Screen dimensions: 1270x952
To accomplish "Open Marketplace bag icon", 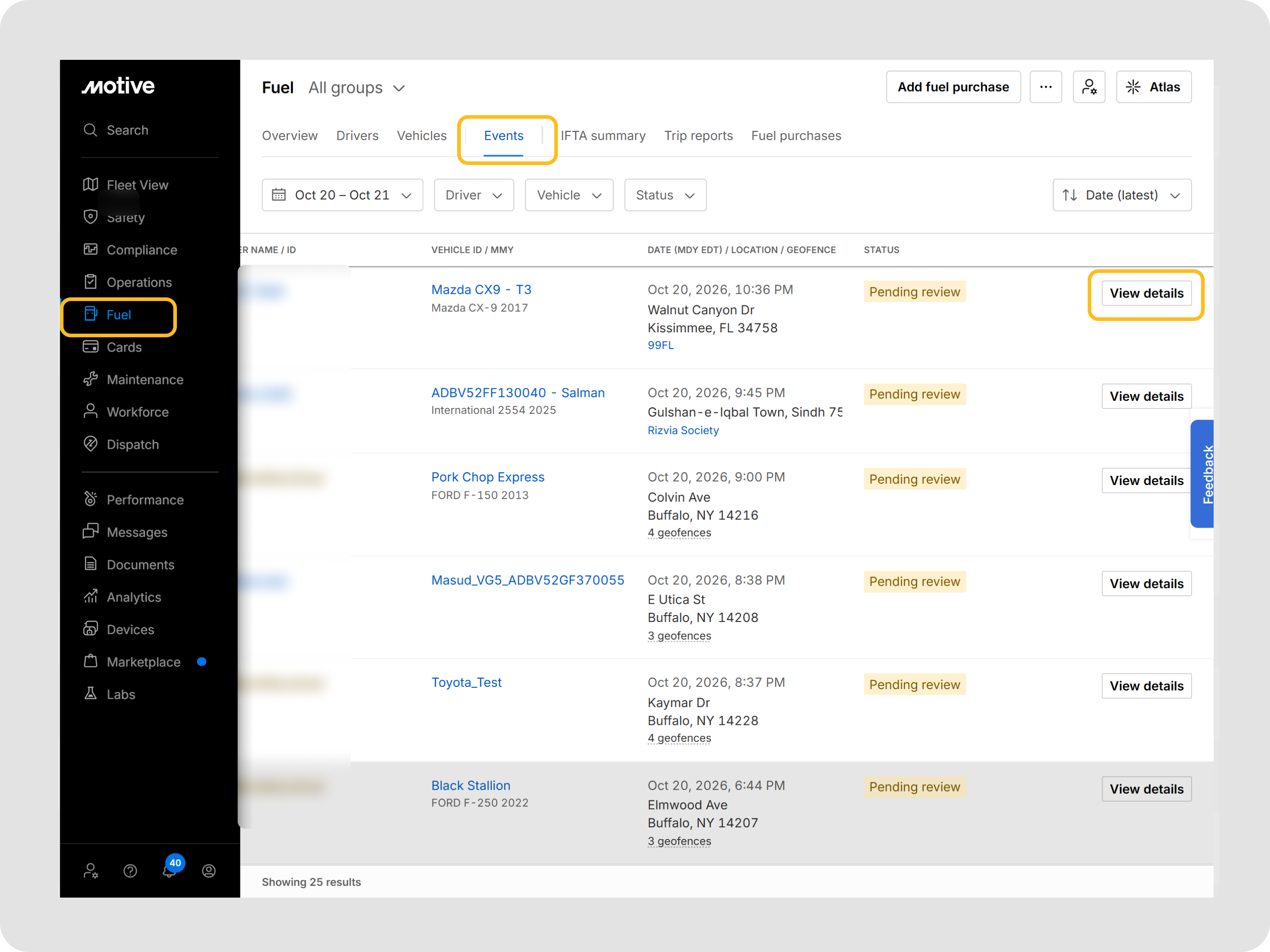I will [90, 661].
